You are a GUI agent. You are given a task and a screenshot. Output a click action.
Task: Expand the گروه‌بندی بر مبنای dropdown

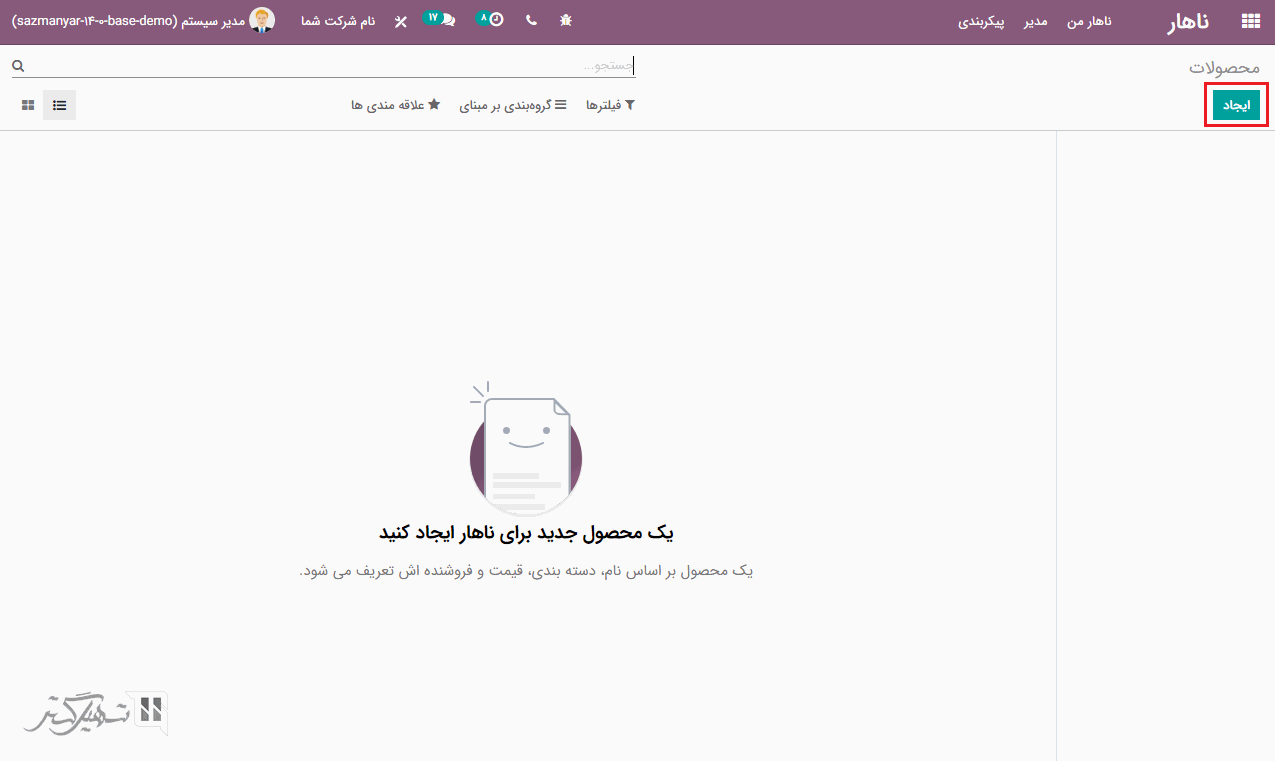click(x=513, y=105)
